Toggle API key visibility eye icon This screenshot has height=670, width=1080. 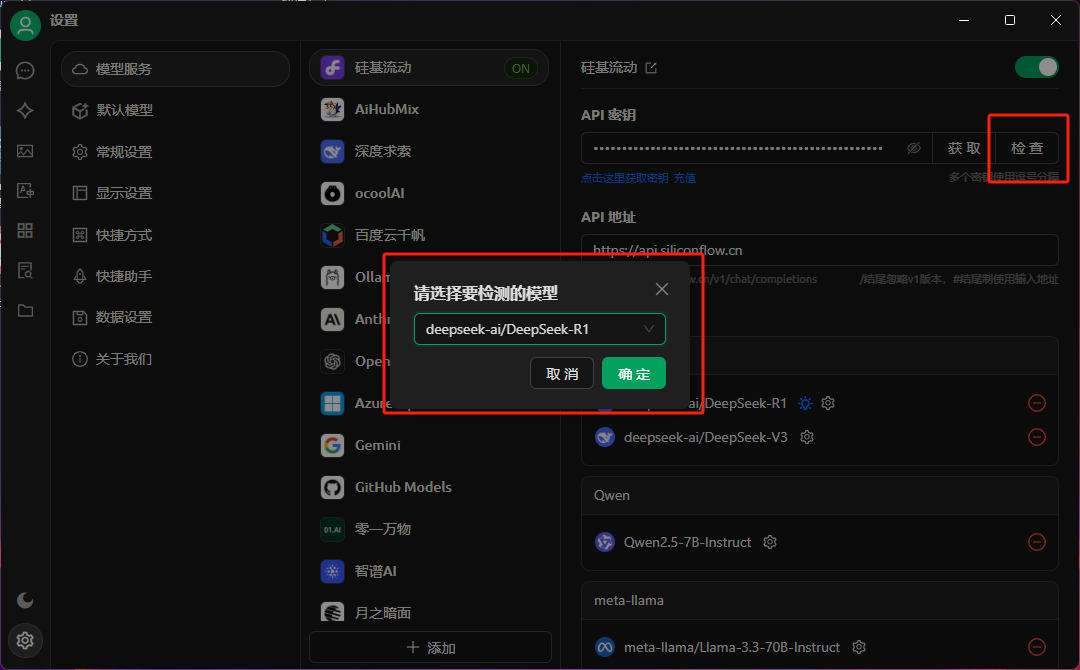tap(914, 148)
